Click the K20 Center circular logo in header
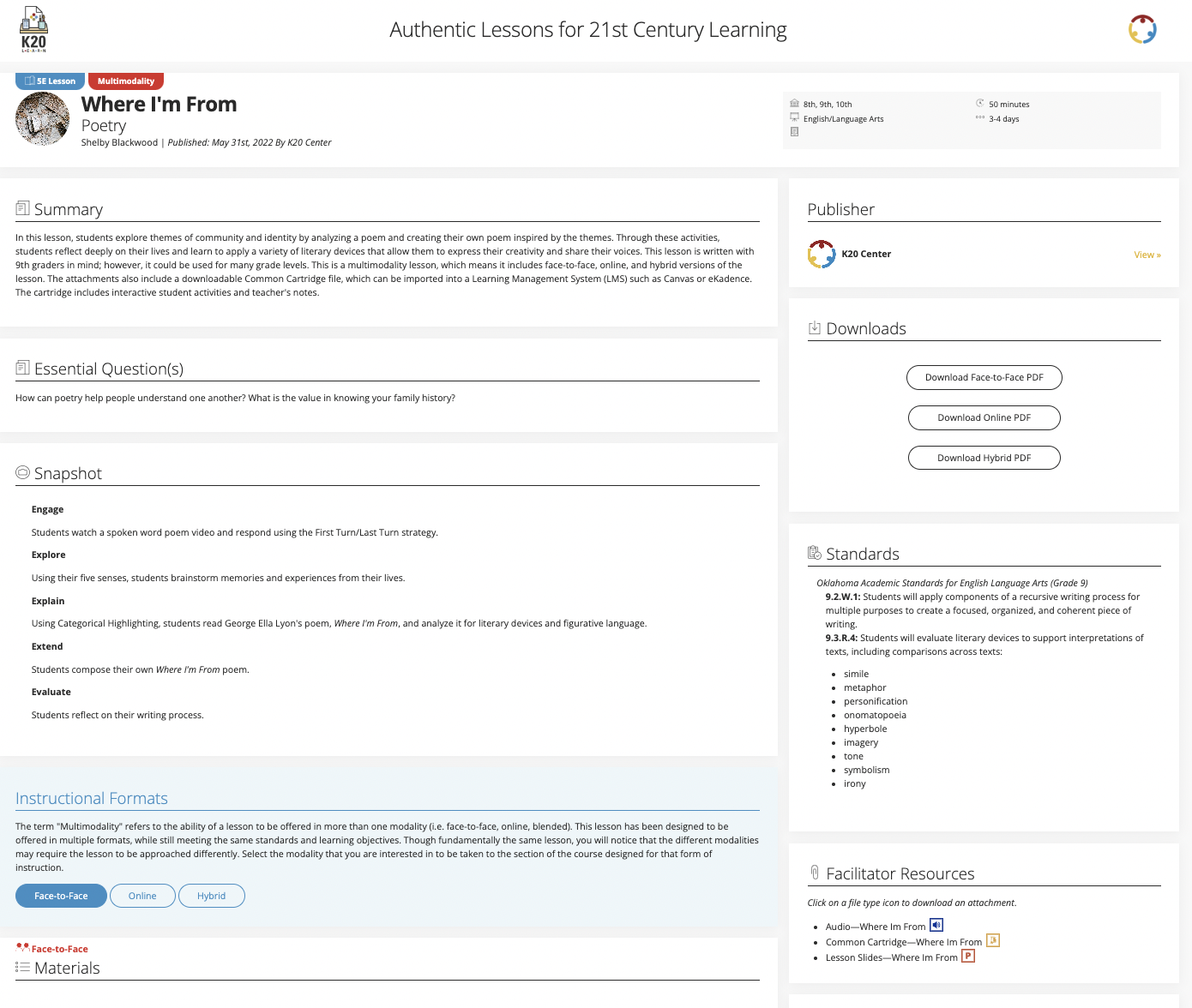Screen dimensions: 1192x1008 (1141, 29)
